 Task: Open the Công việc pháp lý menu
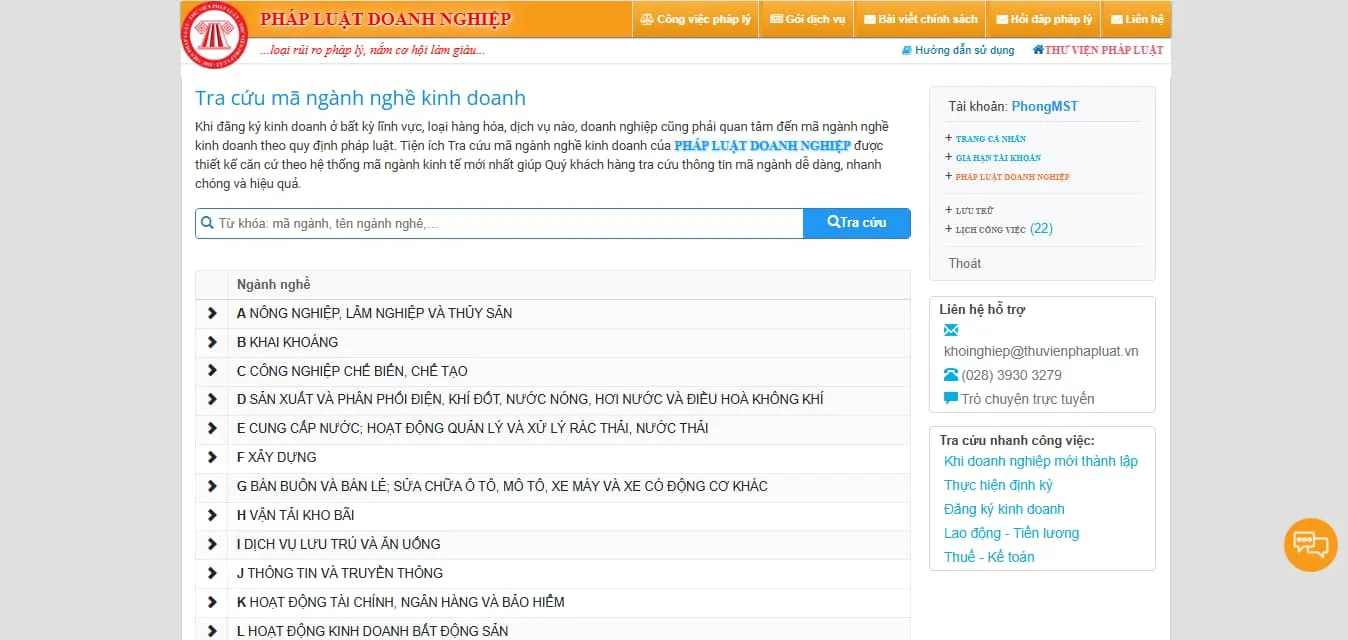(695, 19)
